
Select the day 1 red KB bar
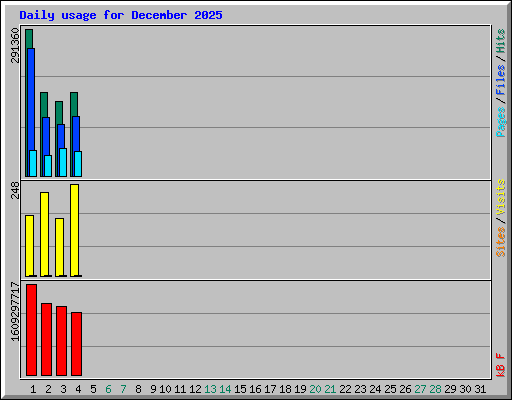pos(31,330)
